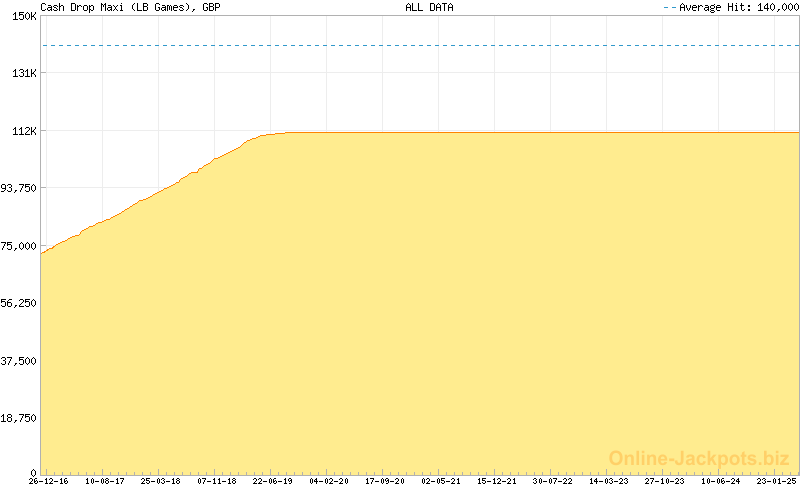Select the 04-02-20 x-axis date

[x=328, y=481]
